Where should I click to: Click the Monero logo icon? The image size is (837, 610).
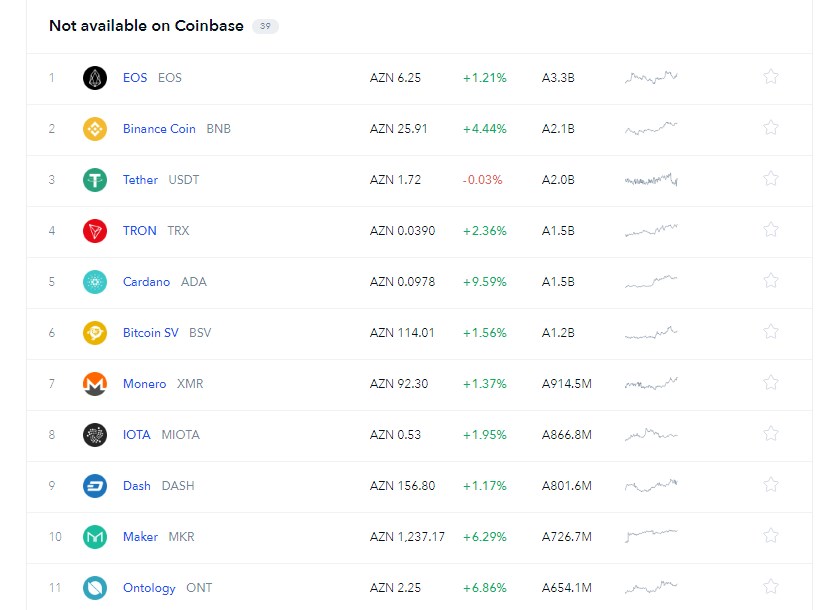click(x=95, y=384)
